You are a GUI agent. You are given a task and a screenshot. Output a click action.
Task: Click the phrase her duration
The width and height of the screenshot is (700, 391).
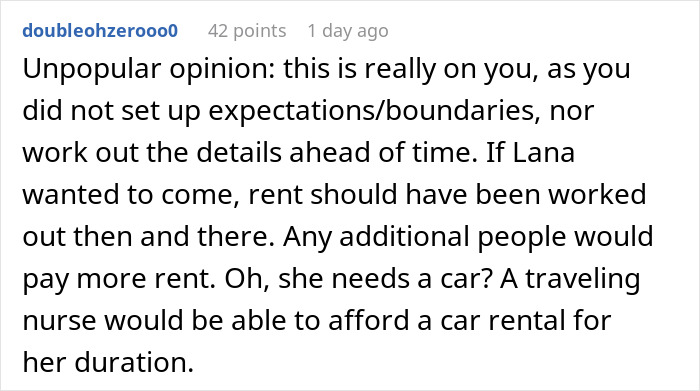[108, 362]
